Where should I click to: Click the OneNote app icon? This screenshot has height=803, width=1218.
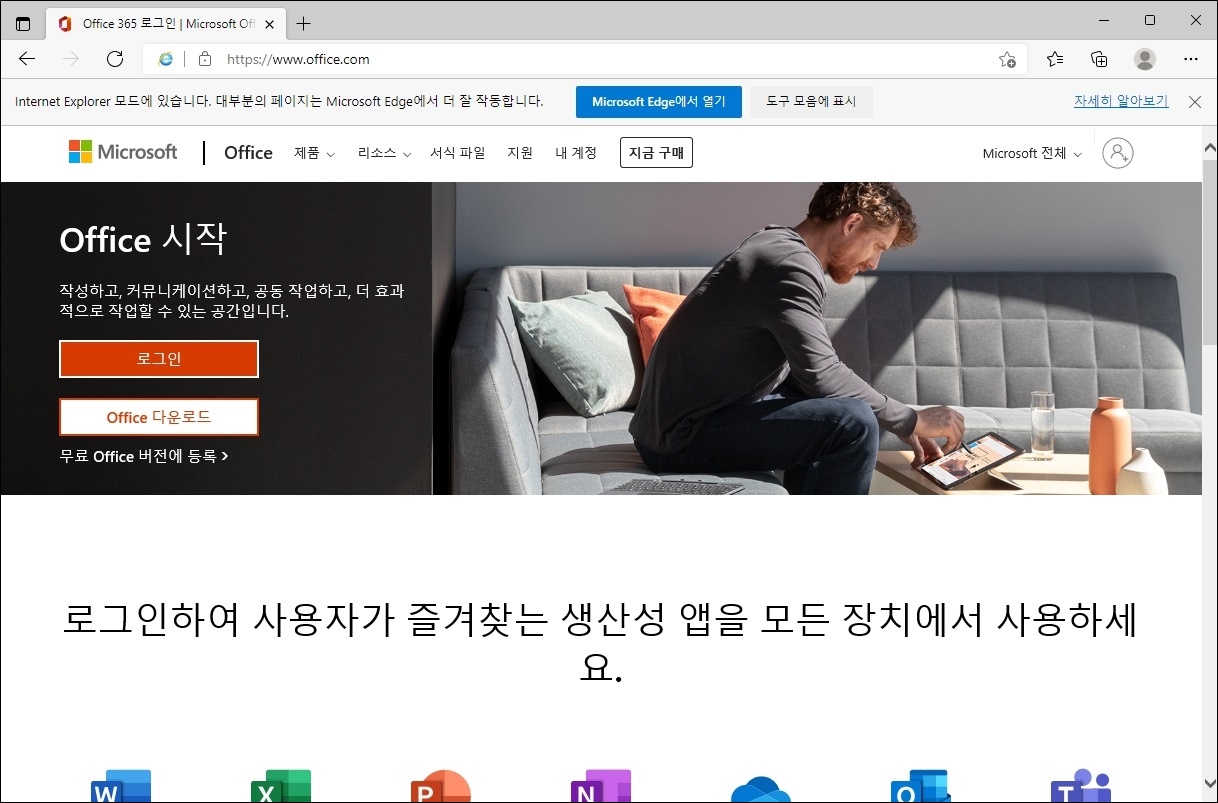coord(601,786)
